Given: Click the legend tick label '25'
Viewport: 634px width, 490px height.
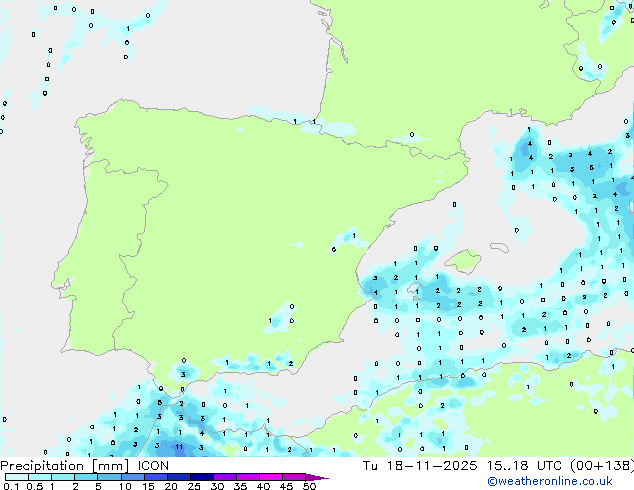Looking at the screenshot, I should pos(194,486).
